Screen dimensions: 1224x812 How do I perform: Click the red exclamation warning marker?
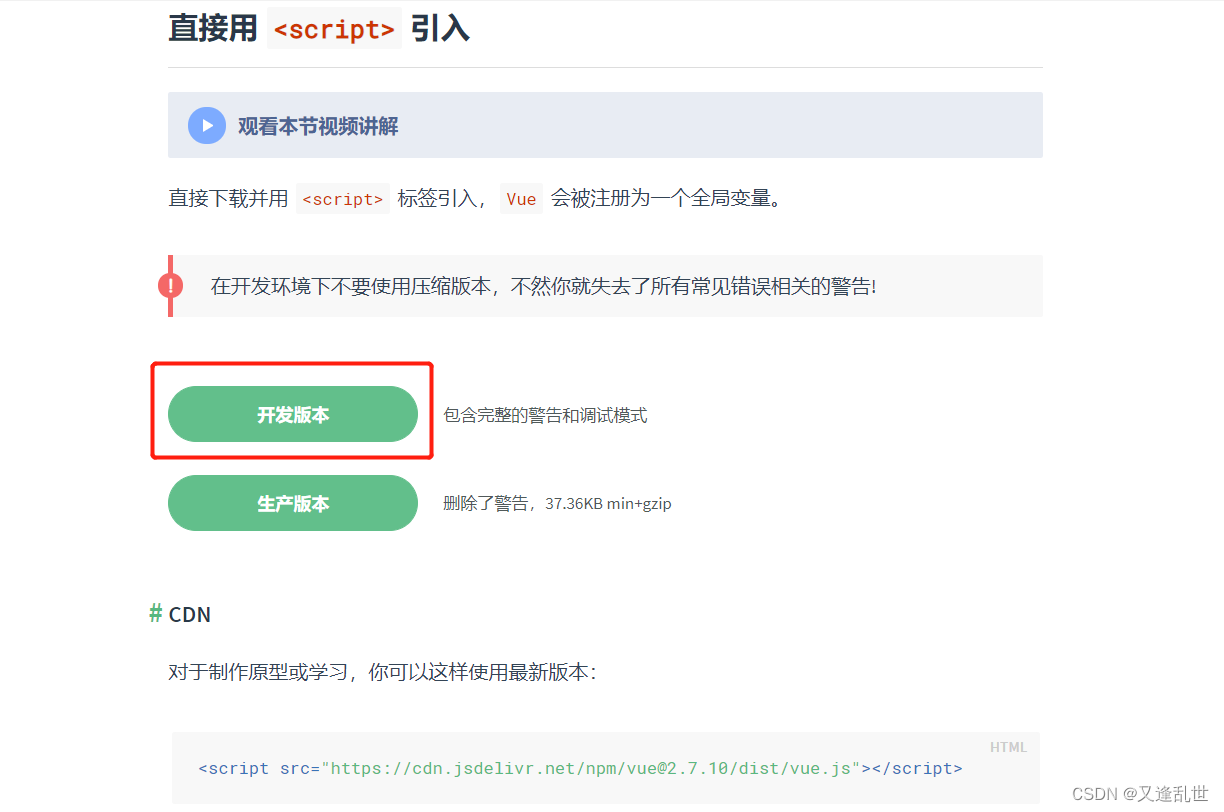pyautogui.click(x=170, y=285)
